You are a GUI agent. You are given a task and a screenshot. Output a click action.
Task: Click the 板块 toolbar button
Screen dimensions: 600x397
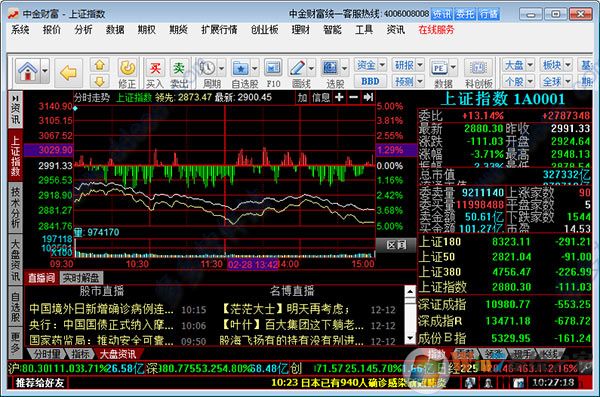pos(552,65)
